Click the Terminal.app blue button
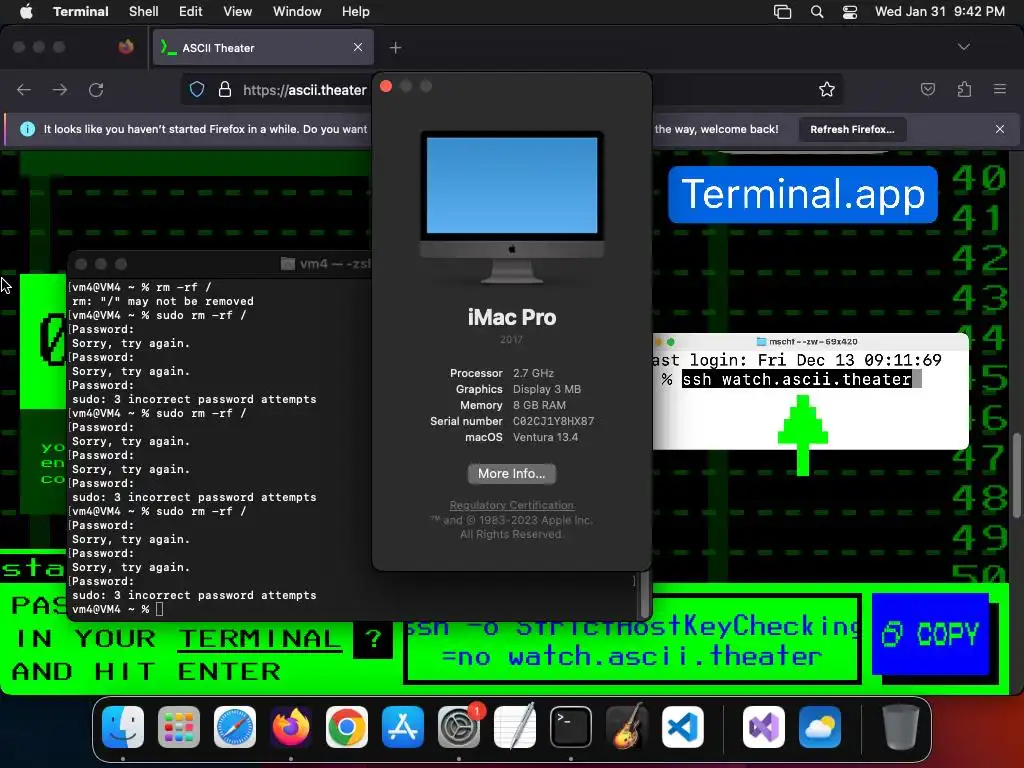This screenshot has height=768, width=1024. [x=803, y=195]
